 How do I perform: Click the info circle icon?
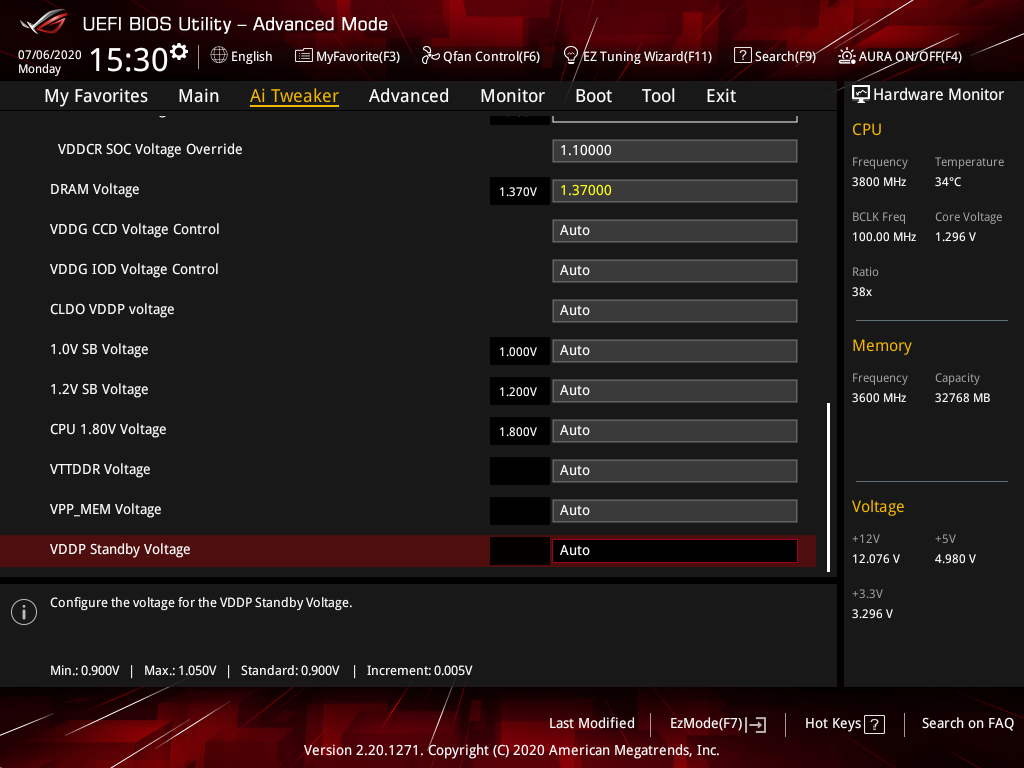[24, 612]
